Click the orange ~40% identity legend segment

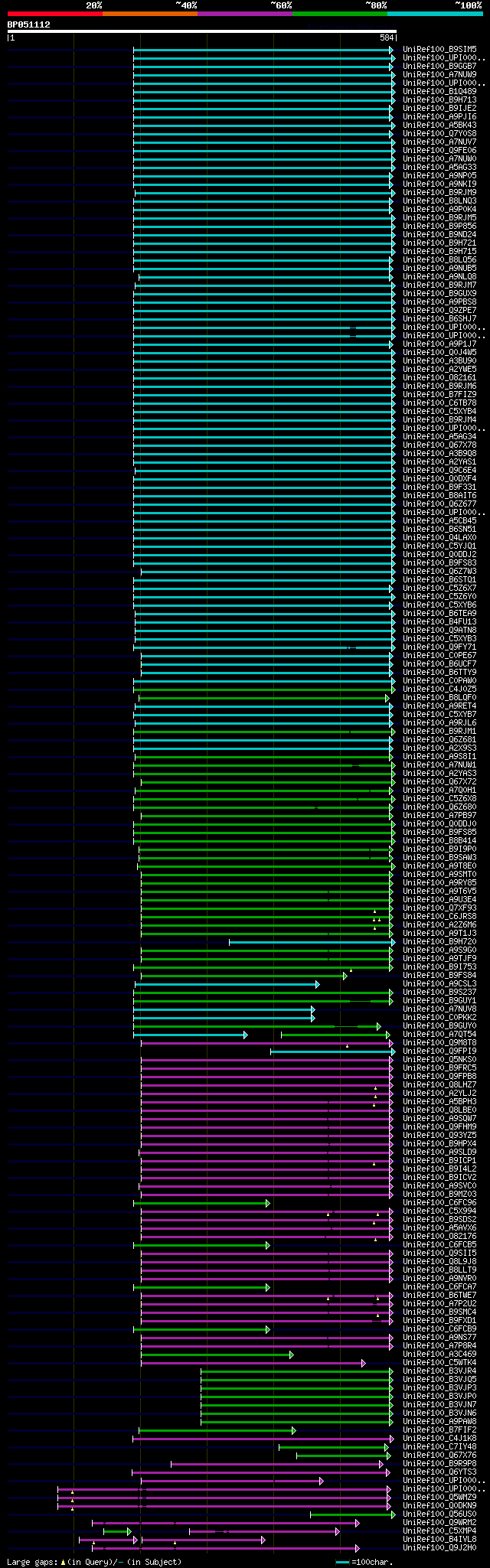point(150,14)
